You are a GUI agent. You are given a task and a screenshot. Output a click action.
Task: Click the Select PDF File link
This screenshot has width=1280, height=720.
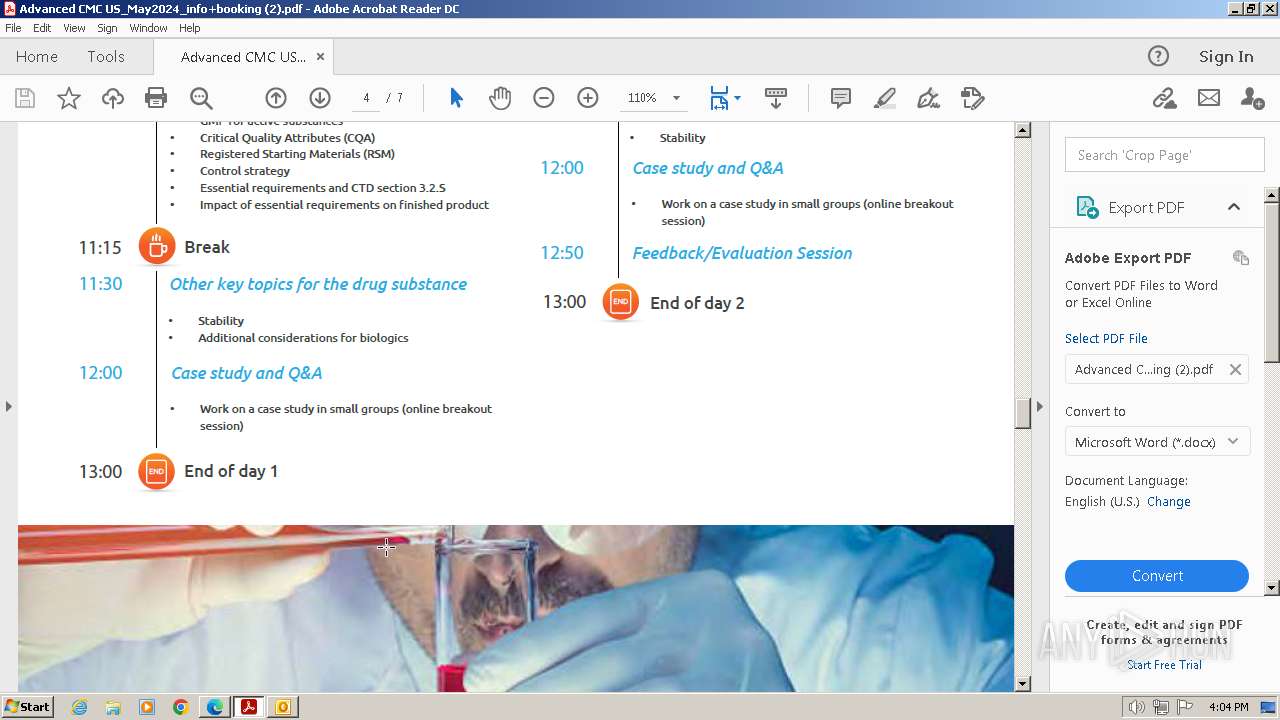coord(1106,338)
